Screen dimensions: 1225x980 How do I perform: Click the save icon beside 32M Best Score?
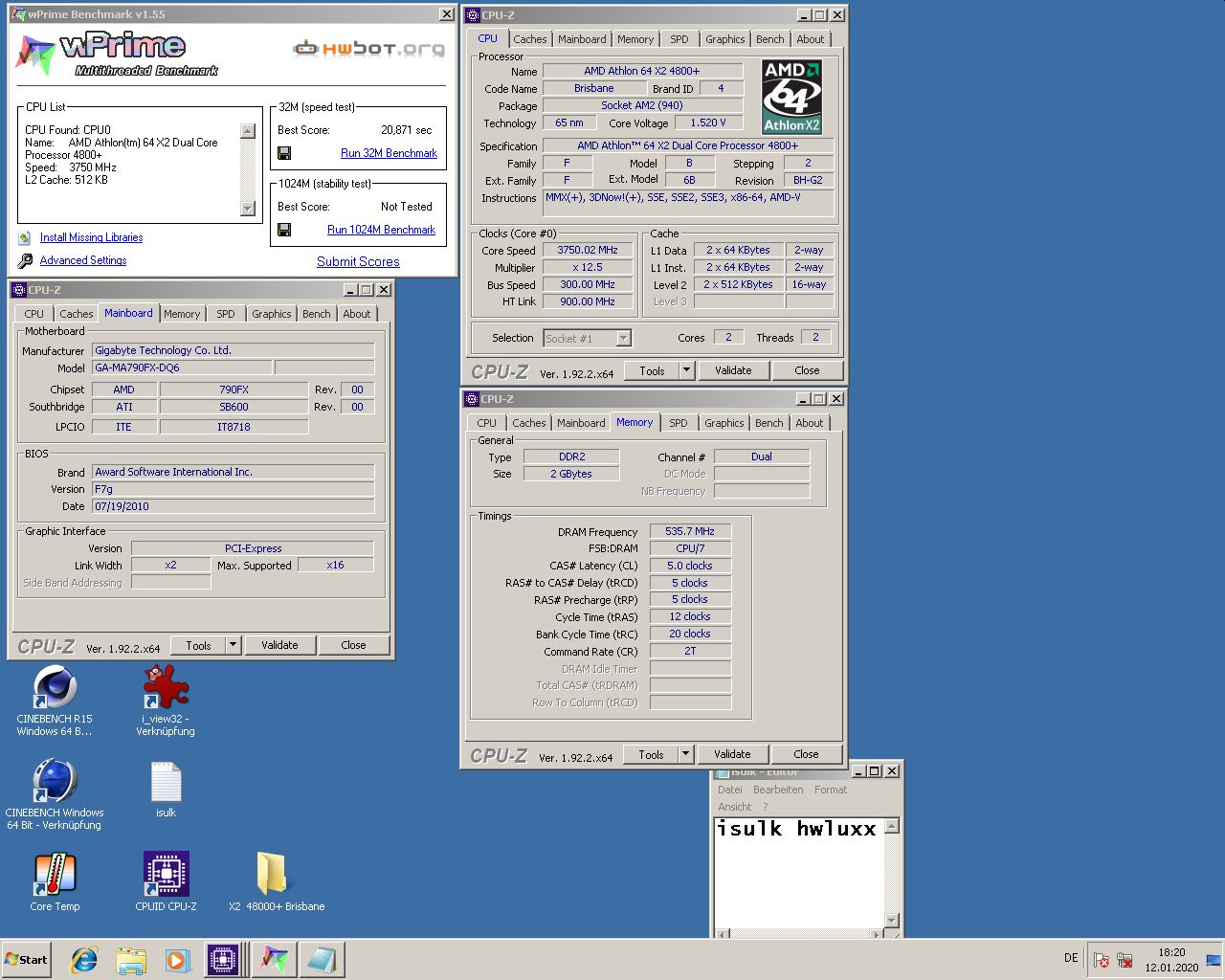(284, 153)
